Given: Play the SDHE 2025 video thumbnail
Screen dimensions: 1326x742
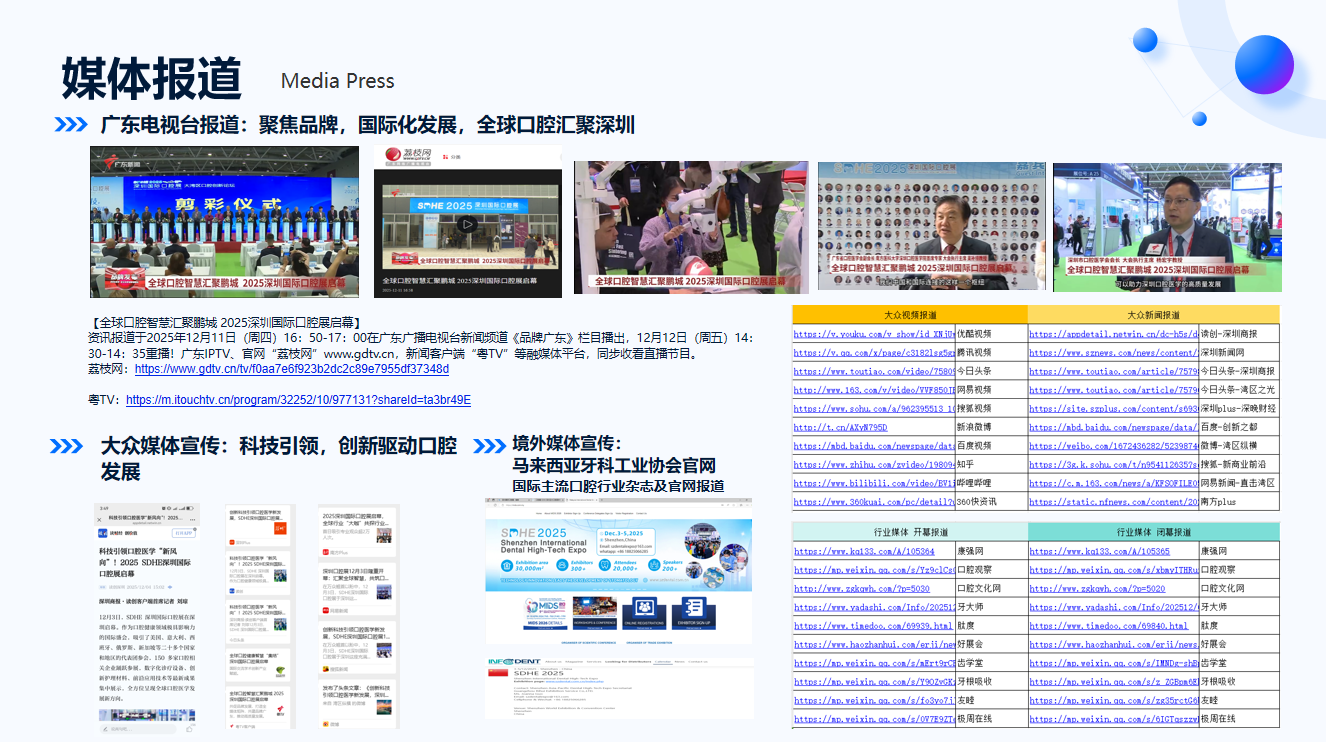Looking at the screenshot, I should click(467, 225).
